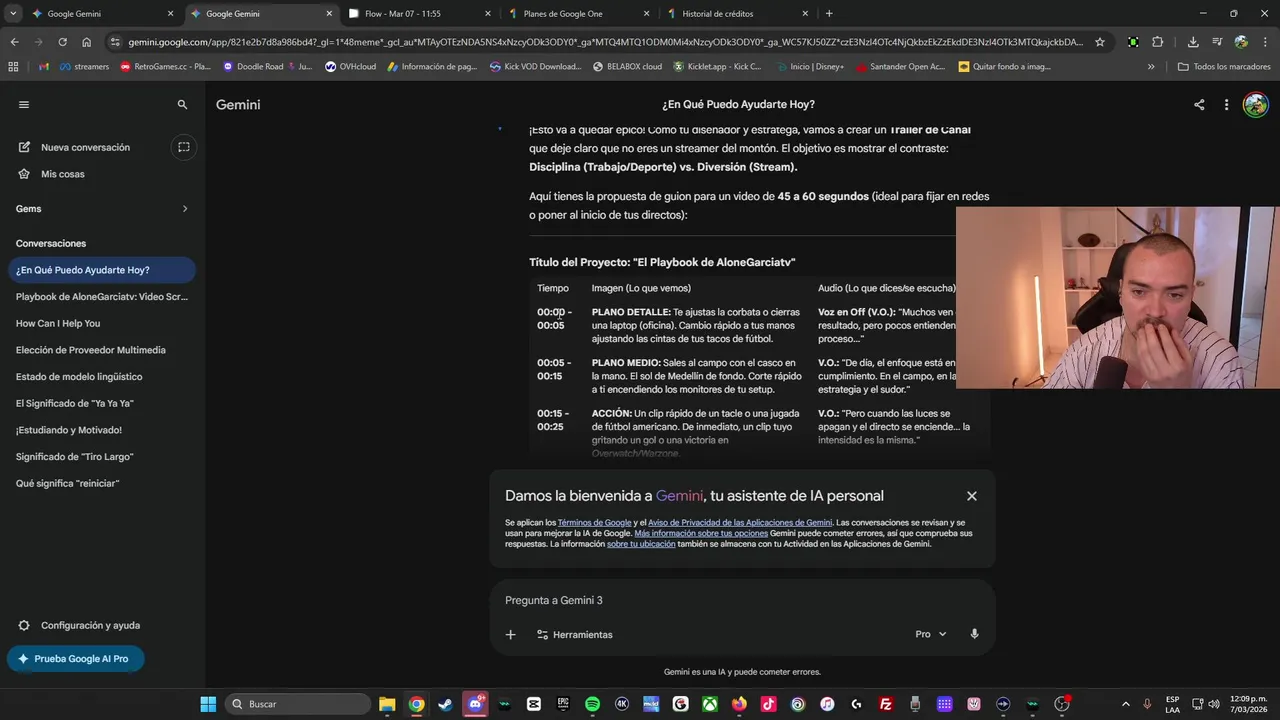Open the OVHcloud bookmark

tap(353, 67)
